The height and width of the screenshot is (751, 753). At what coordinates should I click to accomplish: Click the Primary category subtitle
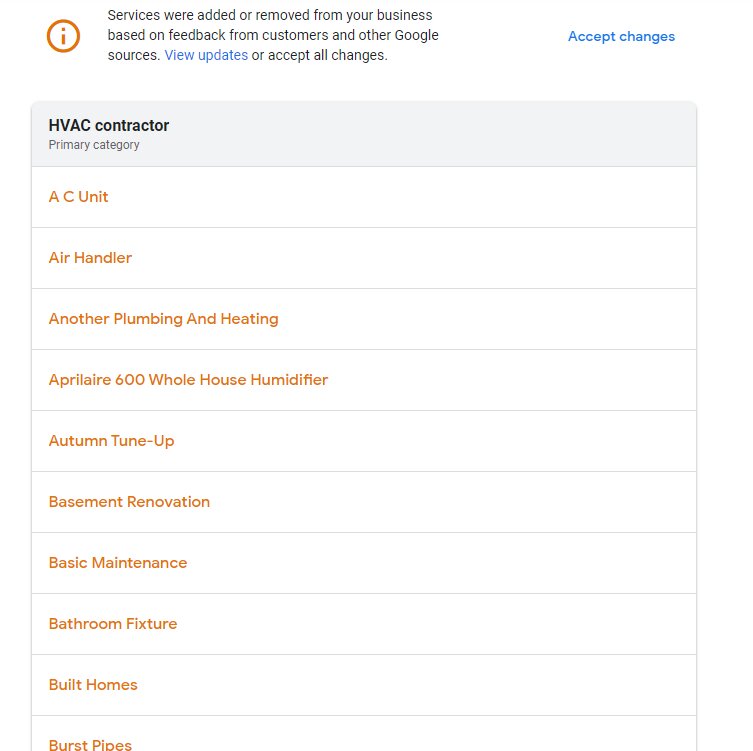pos(94,145)
